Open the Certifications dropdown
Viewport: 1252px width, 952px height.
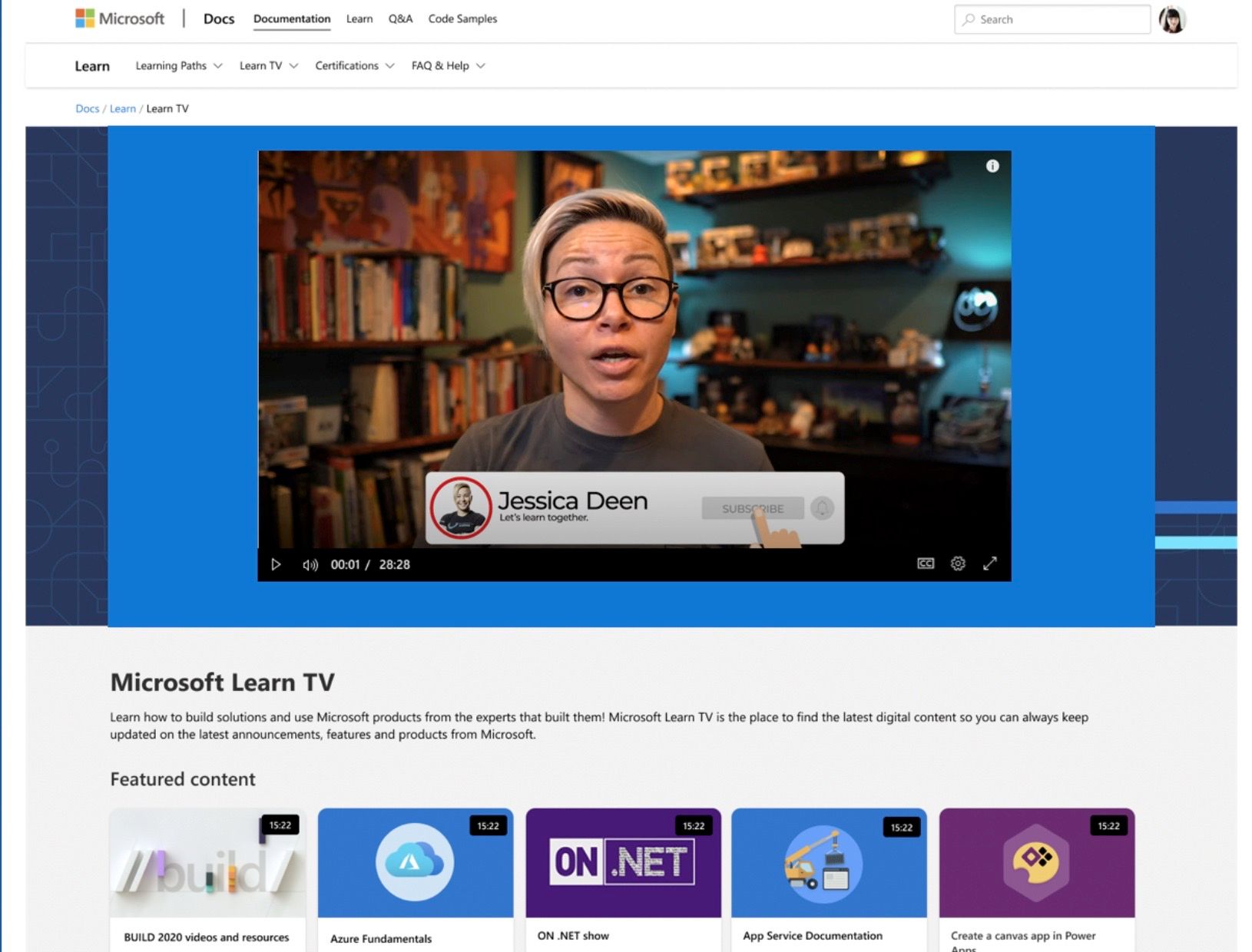[354, 66]
